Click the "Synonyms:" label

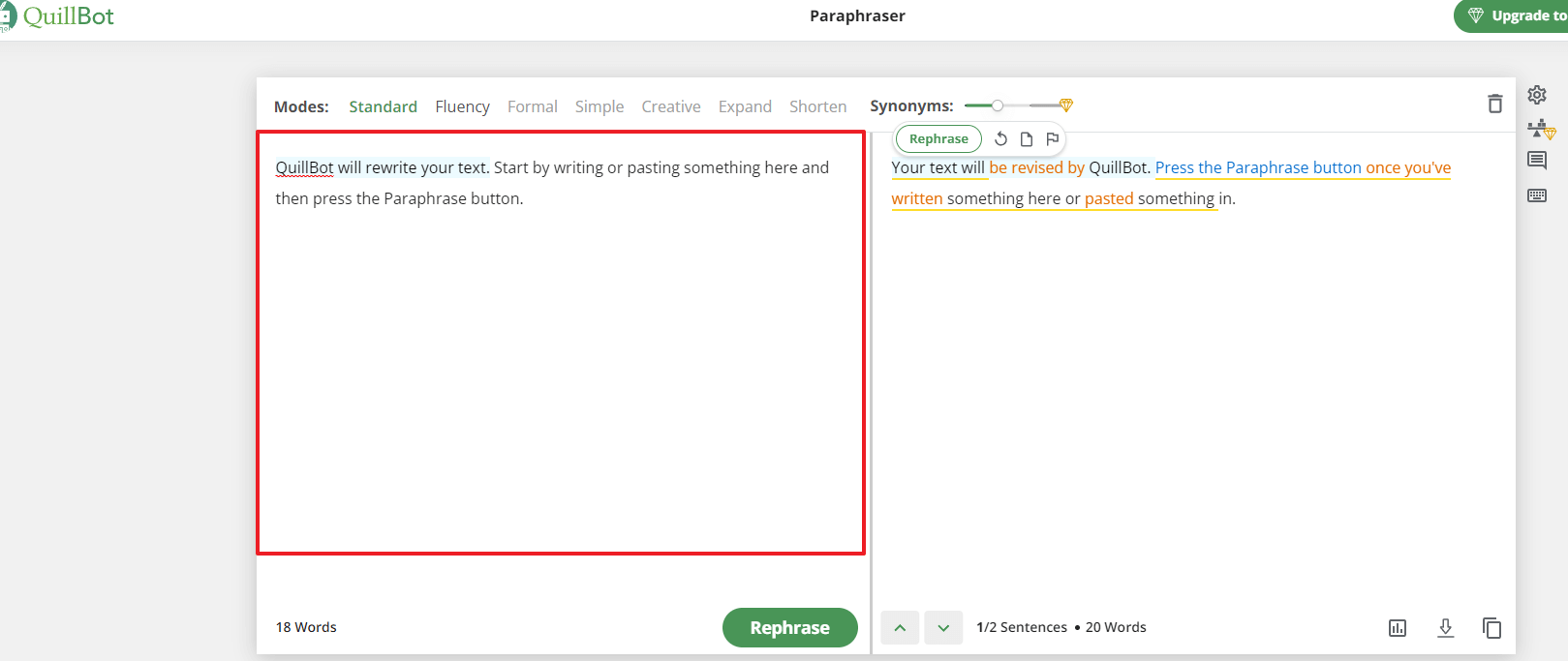pyautogui.click(x=911, y=105)
